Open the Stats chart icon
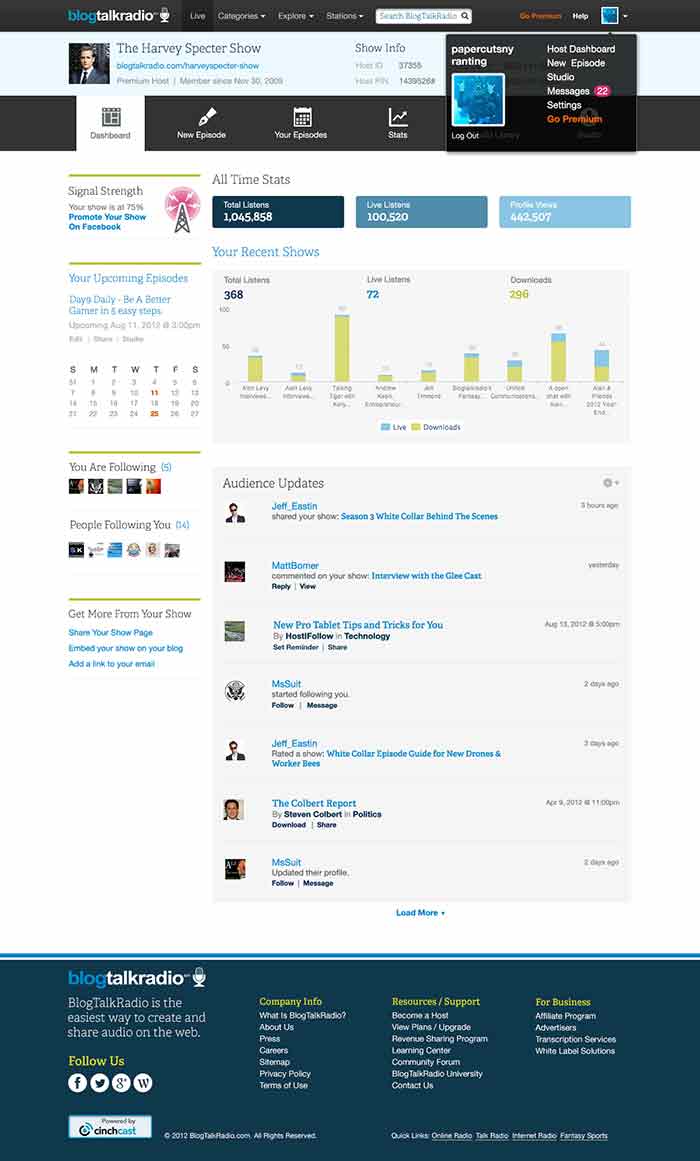 click(398, 117)
